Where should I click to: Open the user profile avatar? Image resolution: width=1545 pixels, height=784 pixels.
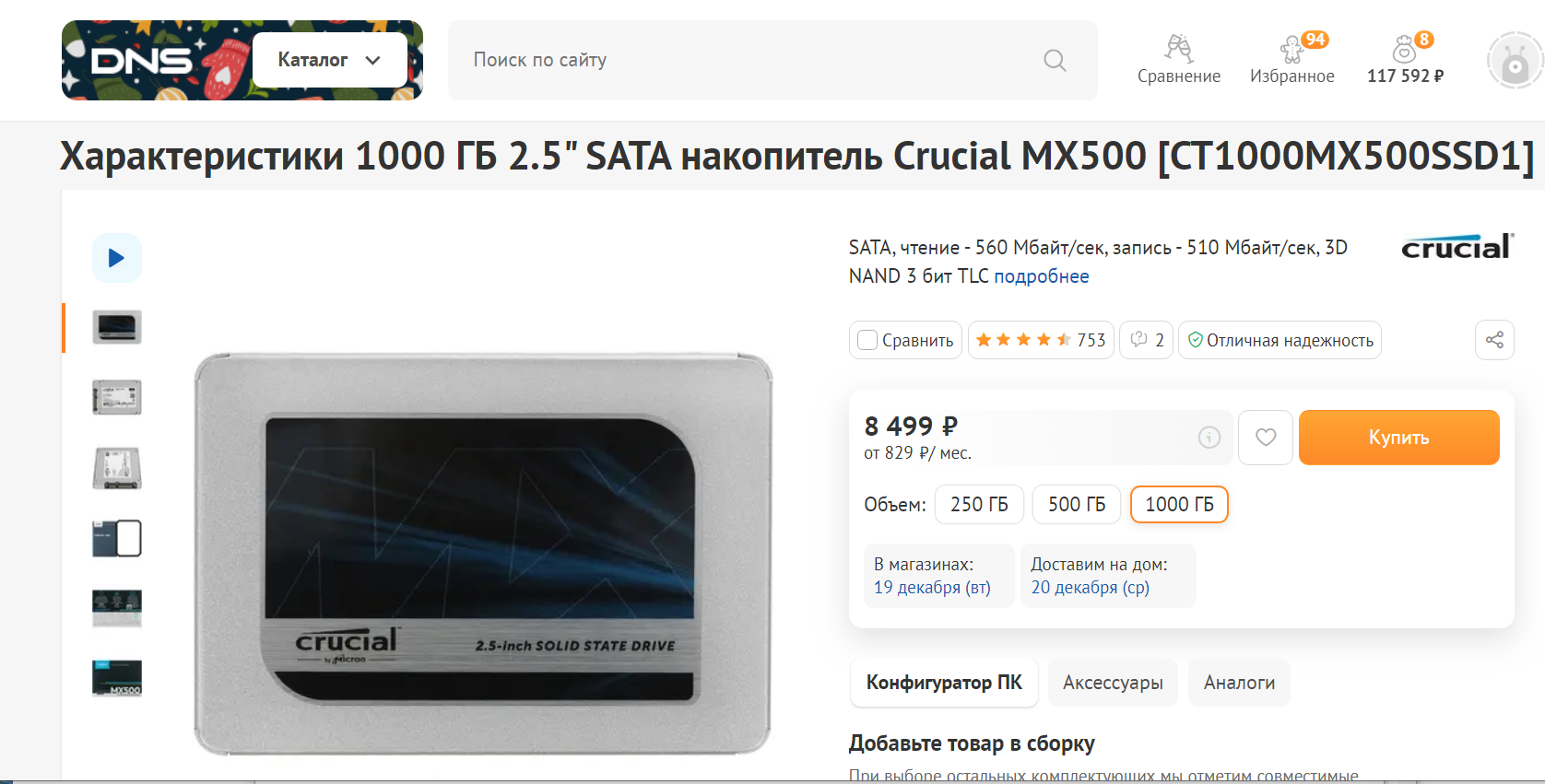pyautogui.click(x=1515, y=61)
